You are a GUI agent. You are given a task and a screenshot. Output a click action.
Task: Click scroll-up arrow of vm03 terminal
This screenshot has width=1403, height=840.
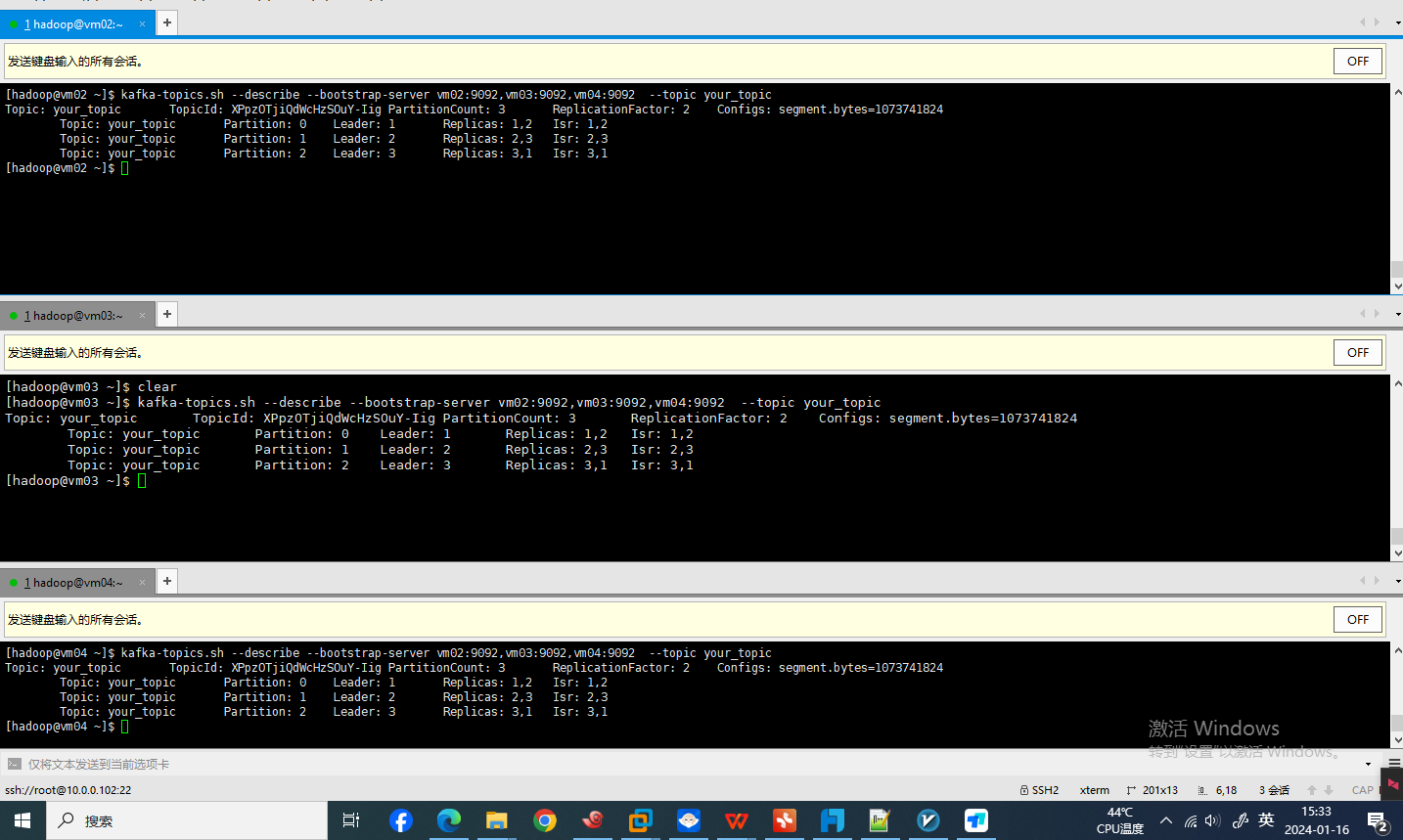[1397, 382]
